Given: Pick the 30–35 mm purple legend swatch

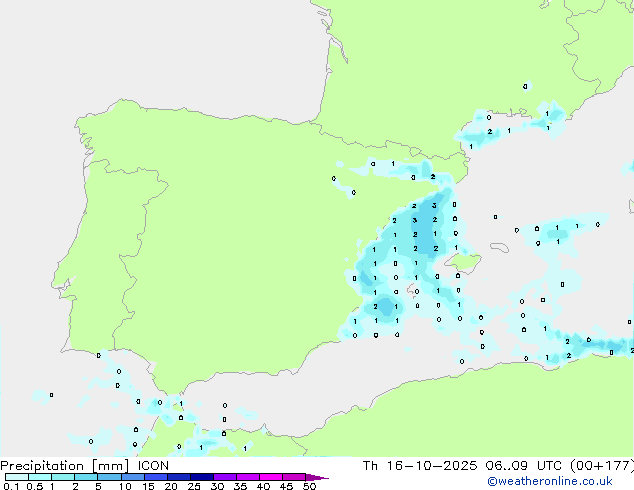Looking at the screenshot, I should (225, 477).
